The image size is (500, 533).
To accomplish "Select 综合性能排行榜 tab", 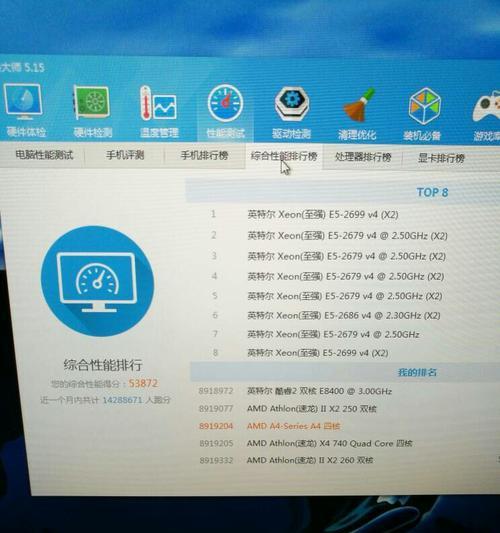I will [284, 156].
